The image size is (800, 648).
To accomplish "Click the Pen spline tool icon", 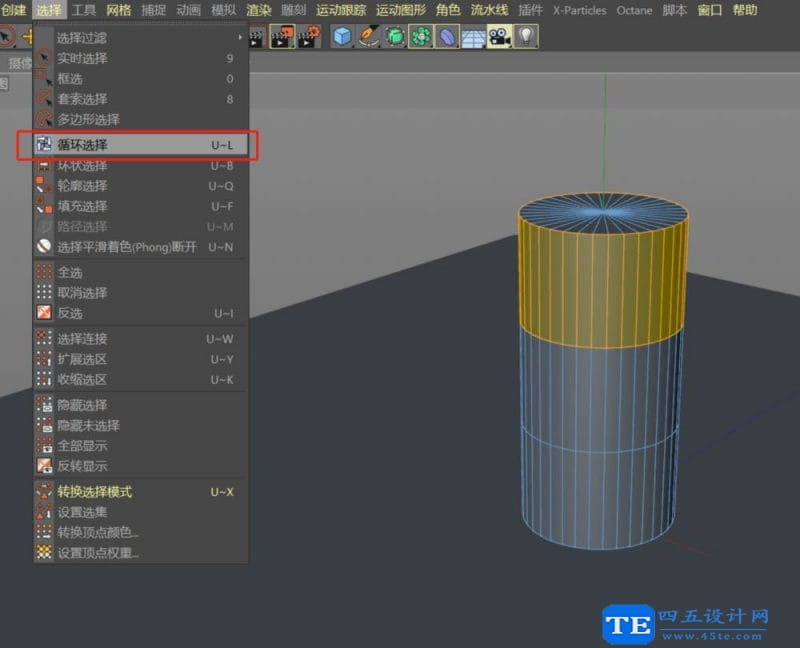I will [x=368, y=35].
